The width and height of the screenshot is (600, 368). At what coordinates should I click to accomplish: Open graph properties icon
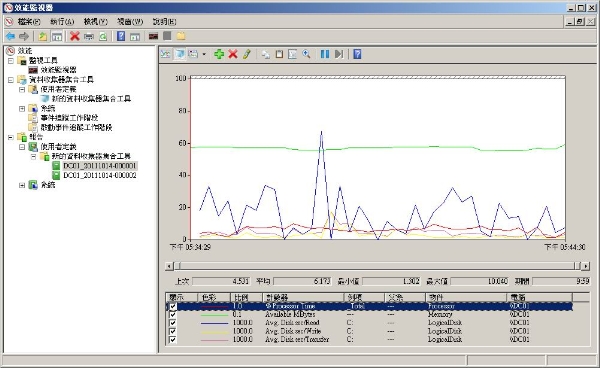[x=293, y=54]
